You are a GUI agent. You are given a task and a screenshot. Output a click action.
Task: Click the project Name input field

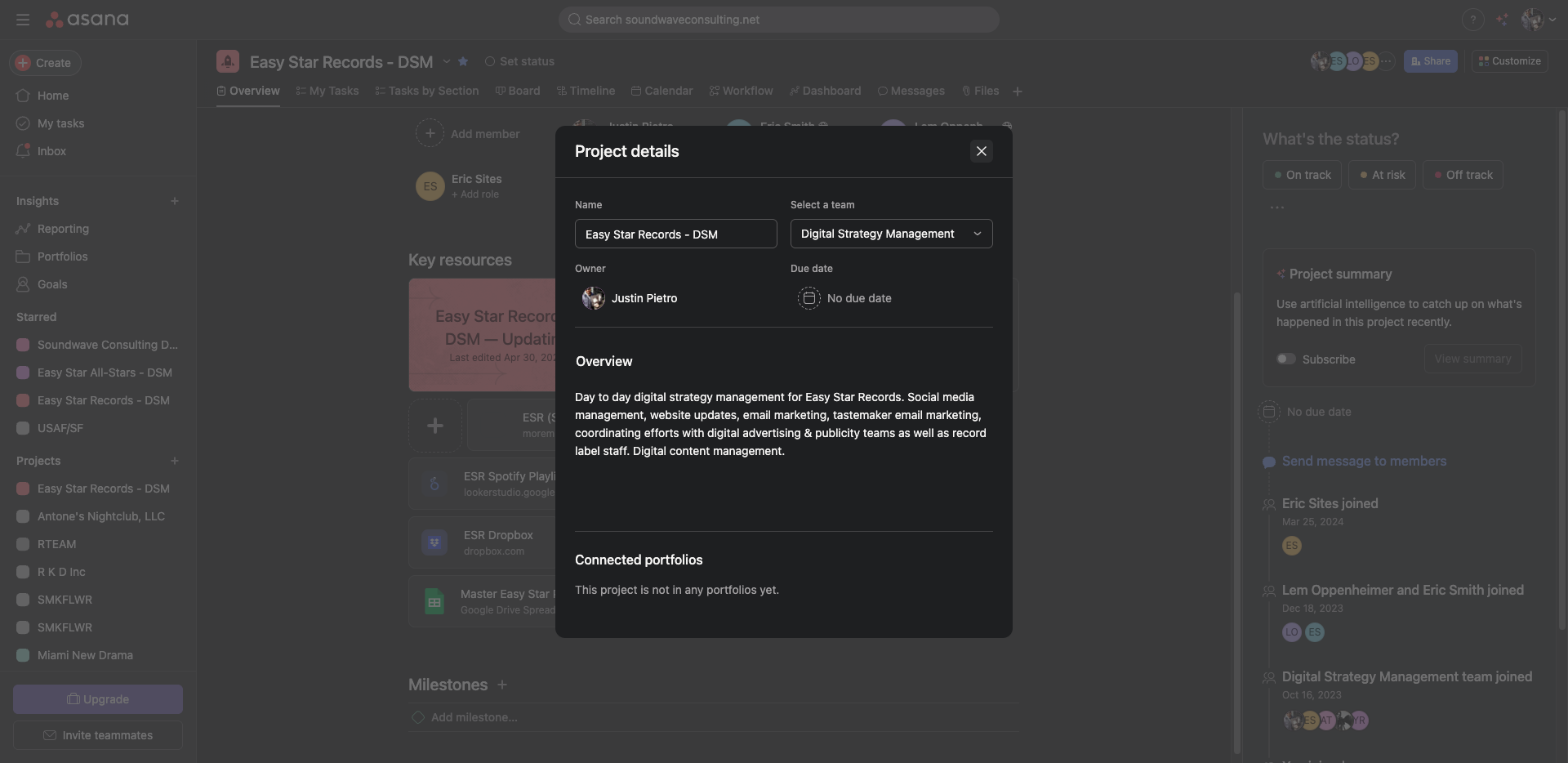[x=675, y=234]
